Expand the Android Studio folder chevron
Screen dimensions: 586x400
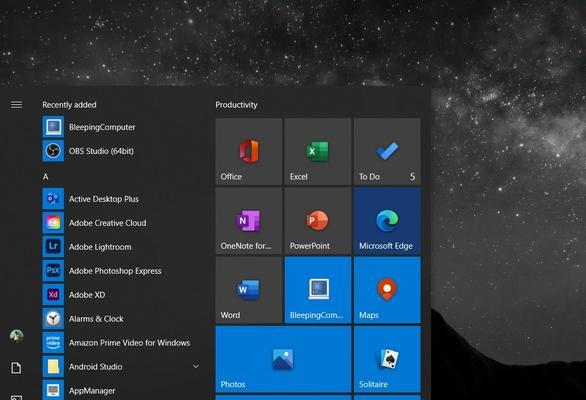[196, 366]
